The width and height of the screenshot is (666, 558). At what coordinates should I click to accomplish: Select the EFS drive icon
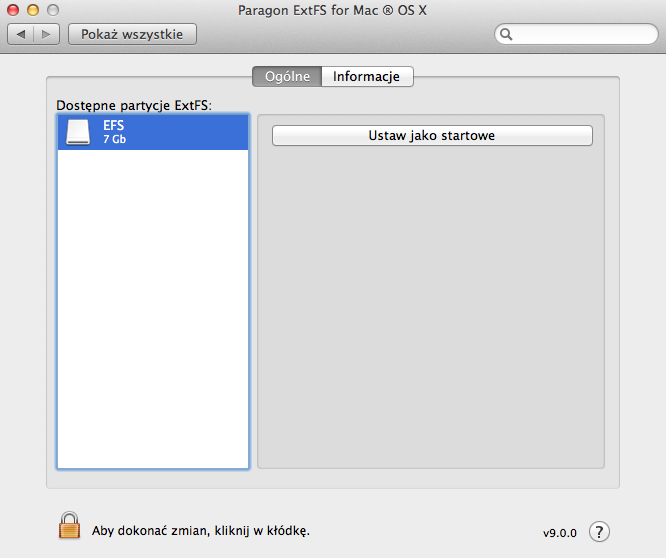[x=78, y=132]
